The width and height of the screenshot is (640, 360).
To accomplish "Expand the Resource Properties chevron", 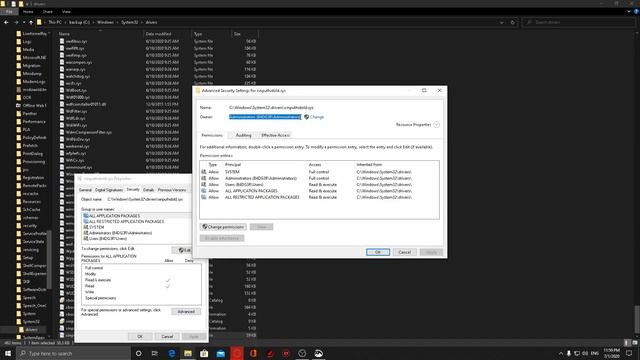I will click(x=436, y=124).
